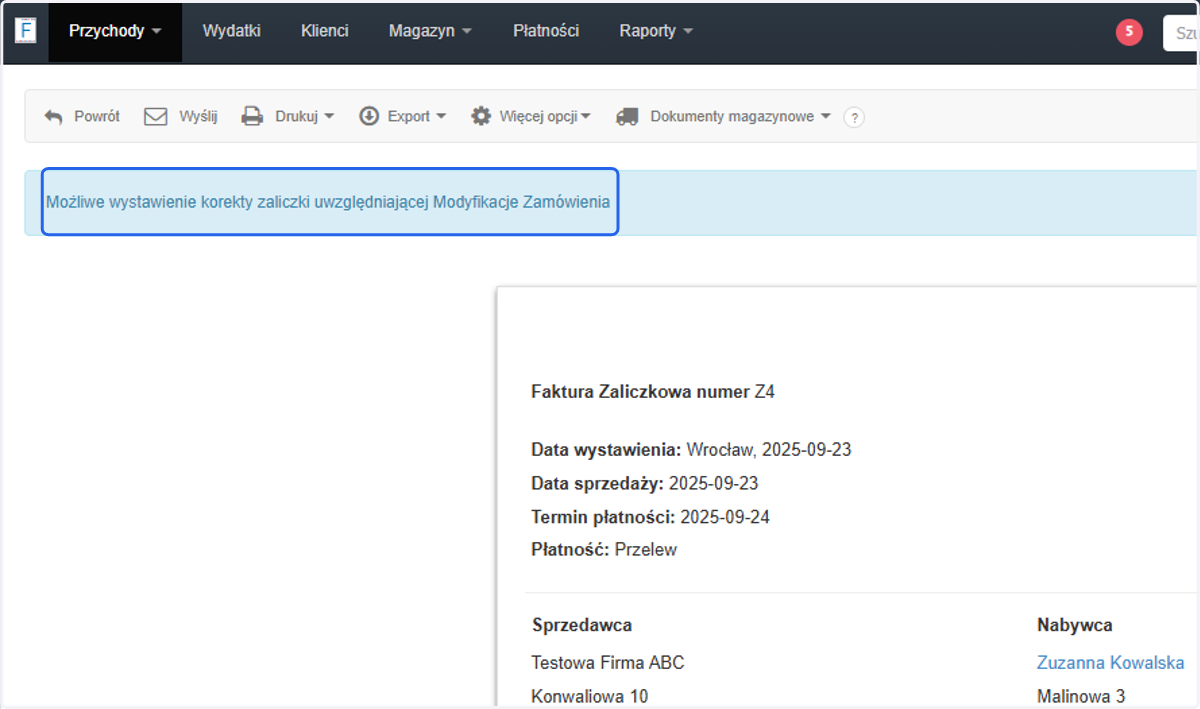Go to the Wydatki section

point(231,31)
